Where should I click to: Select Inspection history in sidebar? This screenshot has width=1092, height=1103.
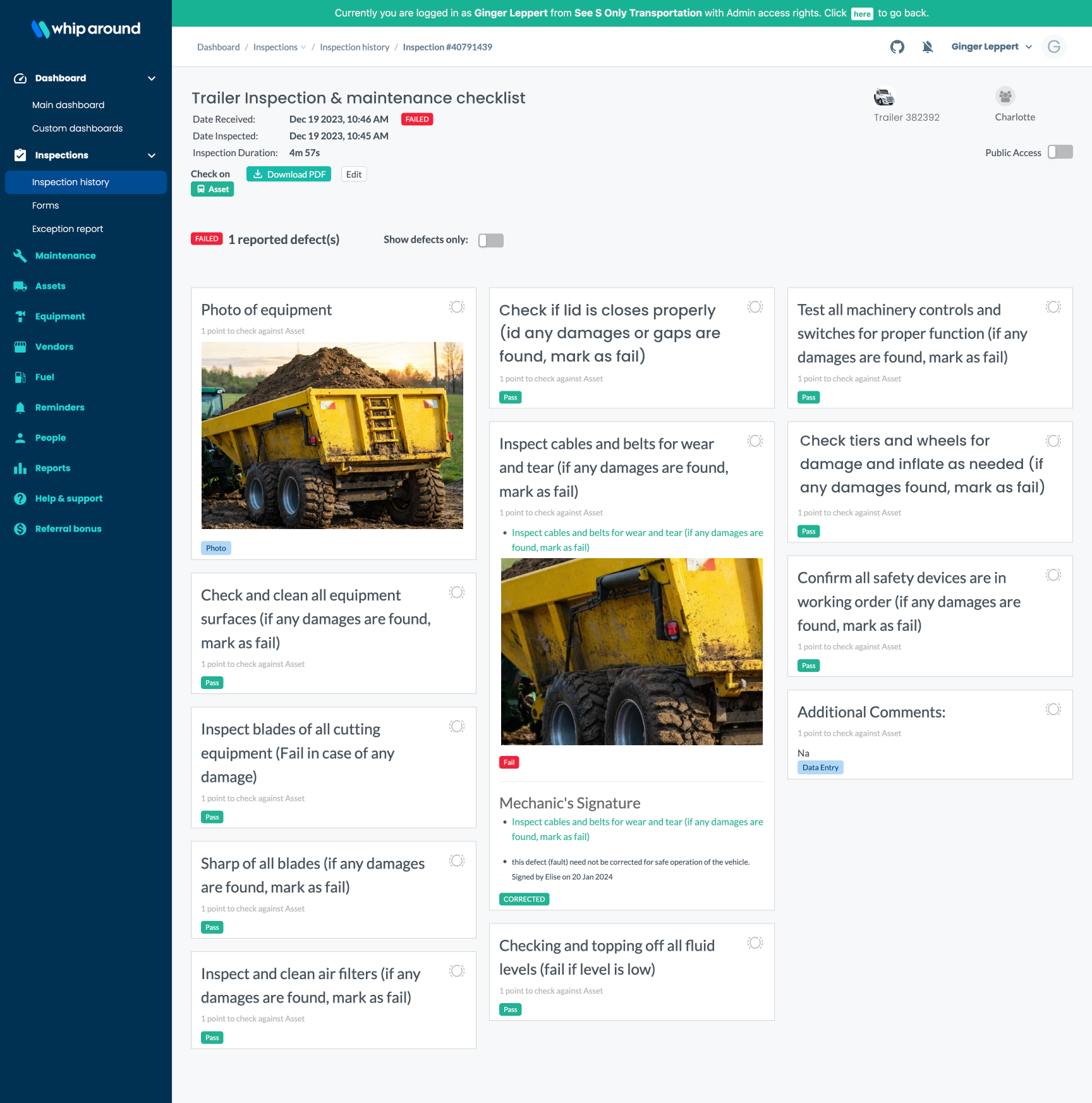(86, 182)
